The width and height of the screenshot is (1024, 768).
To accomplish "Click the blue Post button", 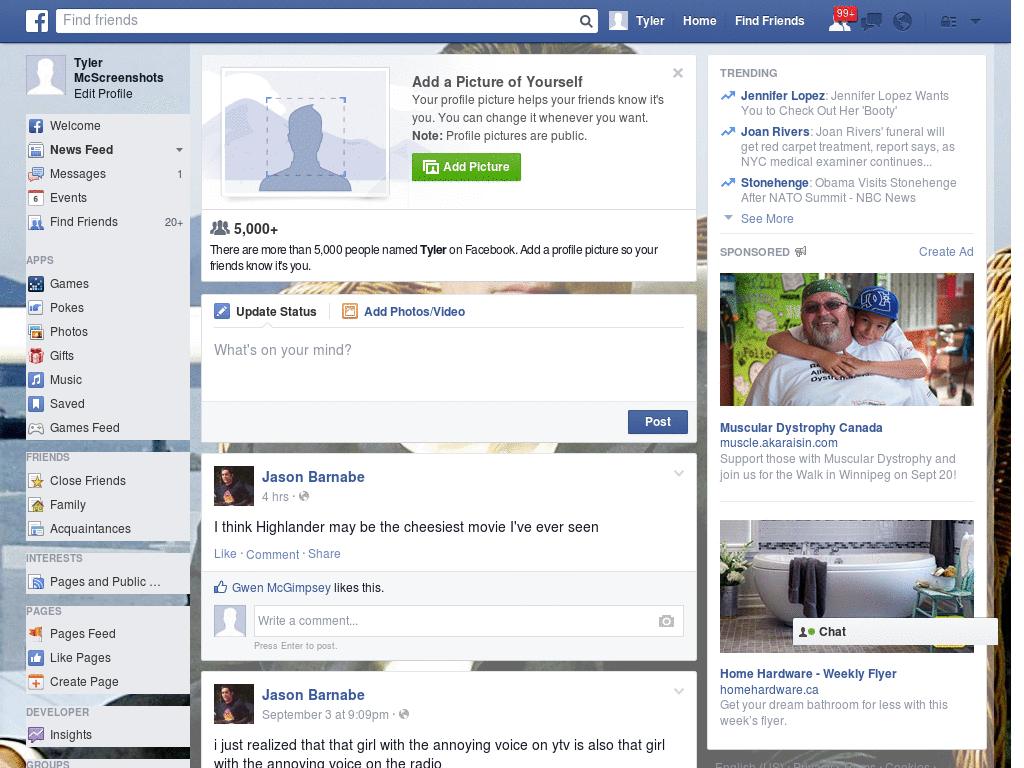I will pos(658,422).
